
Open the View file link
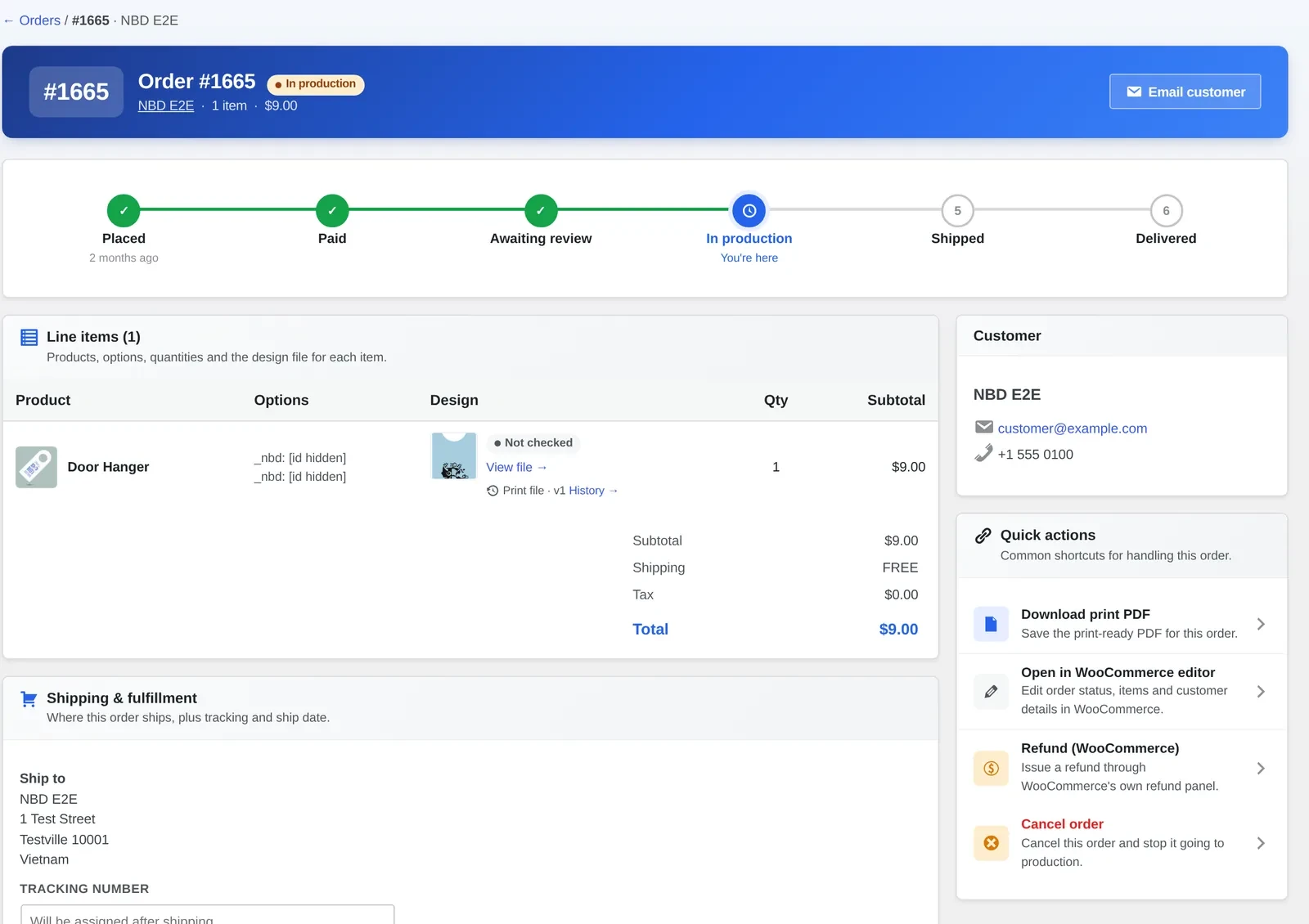click(x=516, y=467)
